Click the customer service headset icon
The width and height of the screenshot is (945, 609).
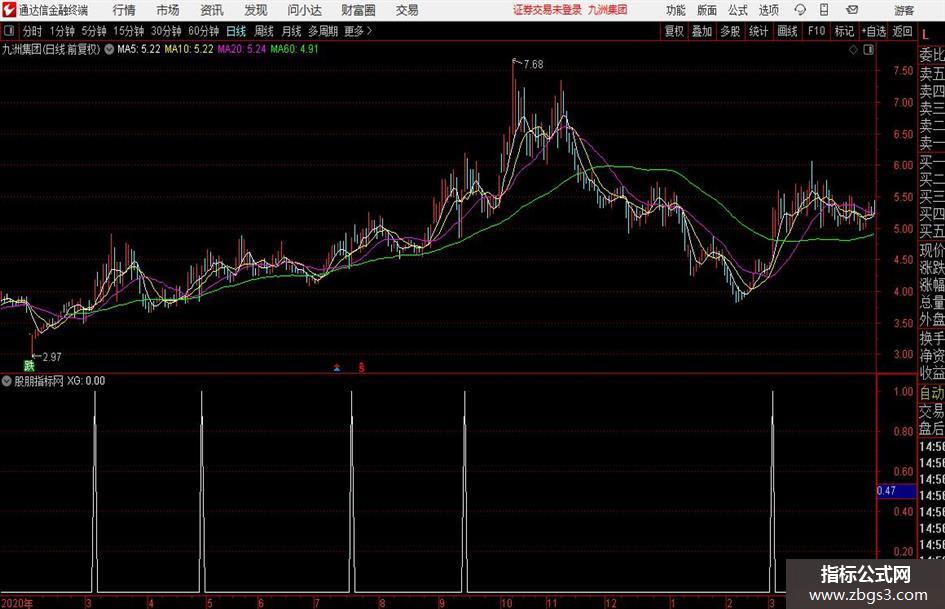[800, 10]
